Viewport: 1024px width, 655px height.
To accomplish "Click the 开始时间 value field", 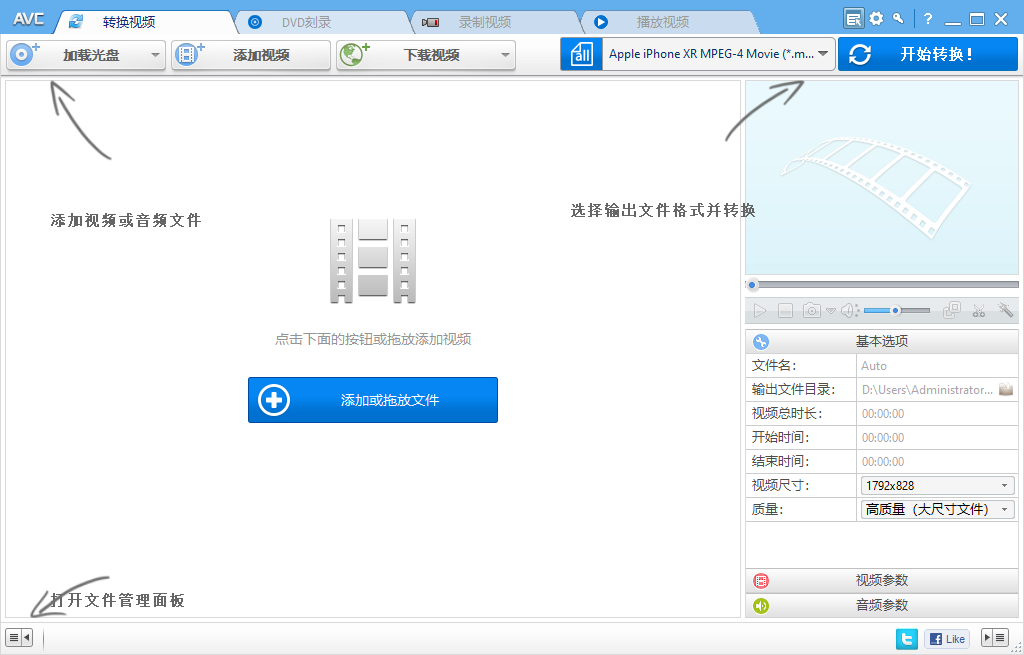I will [x=937, y=438].
